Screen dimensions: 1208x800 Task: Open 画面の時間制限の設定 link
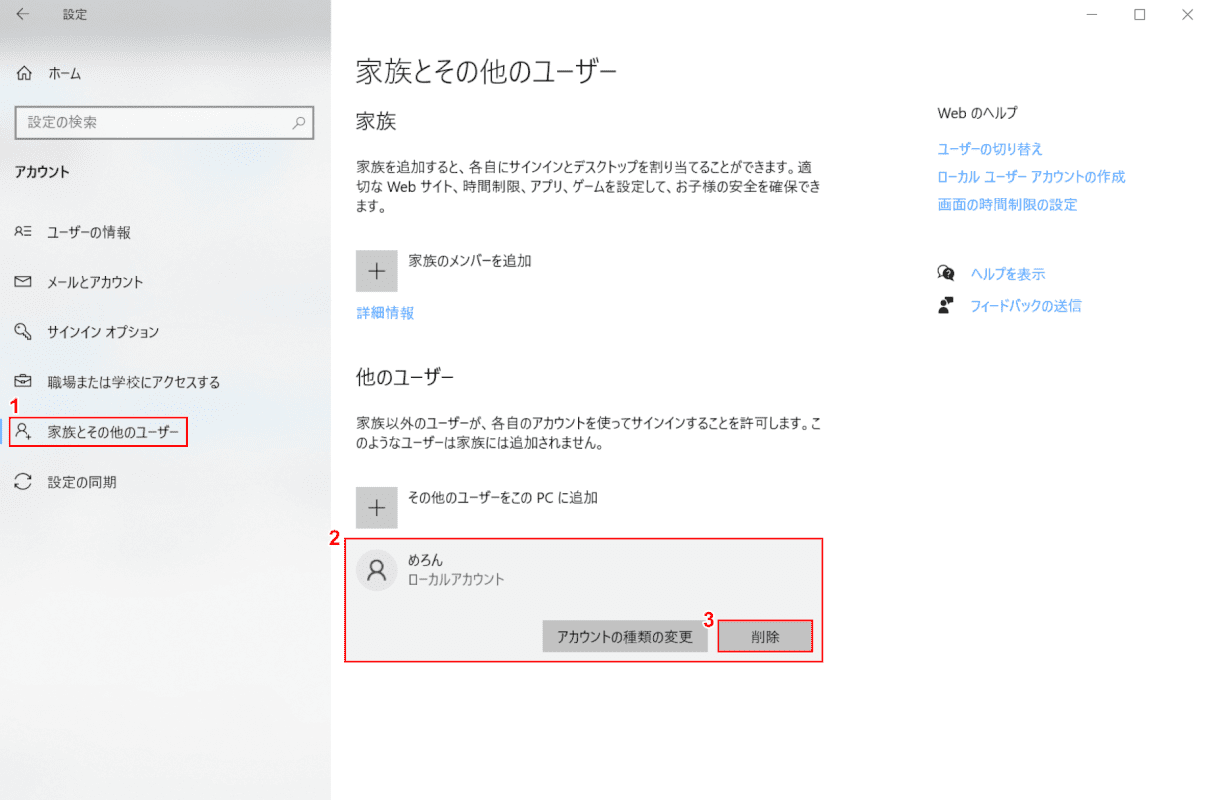[x=1007, y=205]
